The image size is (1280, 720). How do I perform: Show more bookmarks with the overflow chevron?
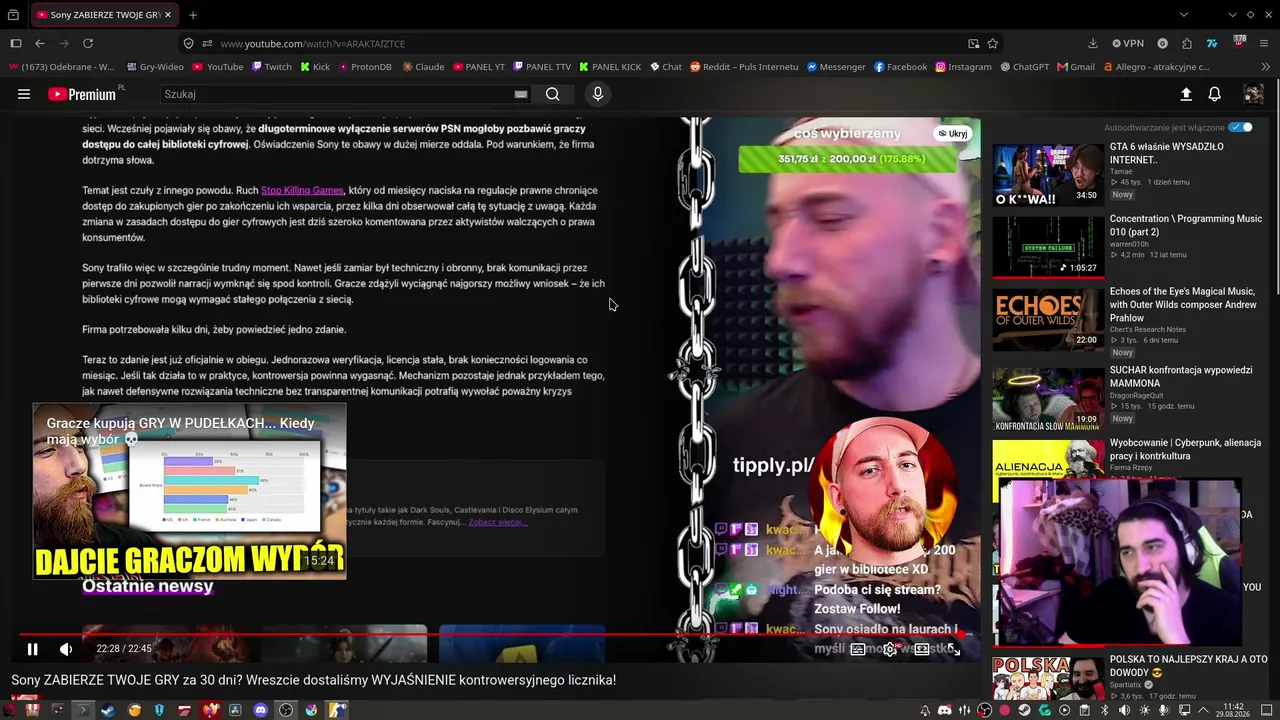(1266, 67)
